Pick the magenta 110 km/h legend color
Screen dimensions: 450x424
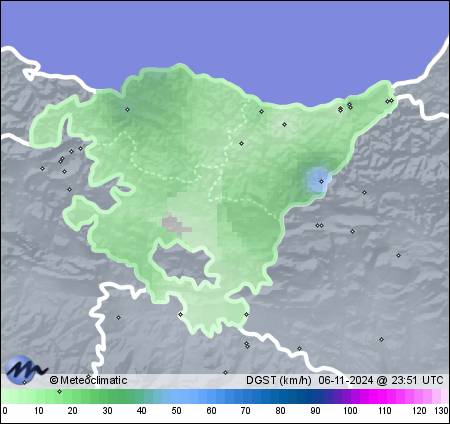[x=384, y=396]
